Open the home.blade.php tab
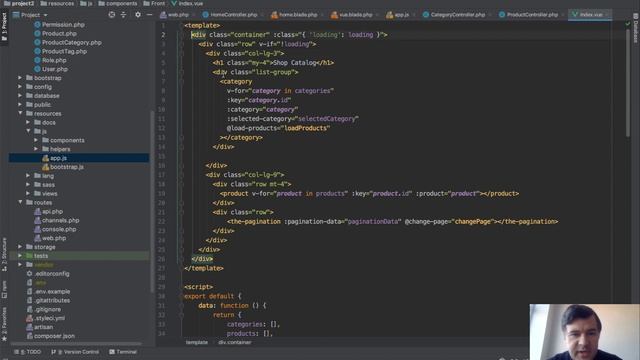The height and width of the screenshot is (360, 640). point(296,15)
